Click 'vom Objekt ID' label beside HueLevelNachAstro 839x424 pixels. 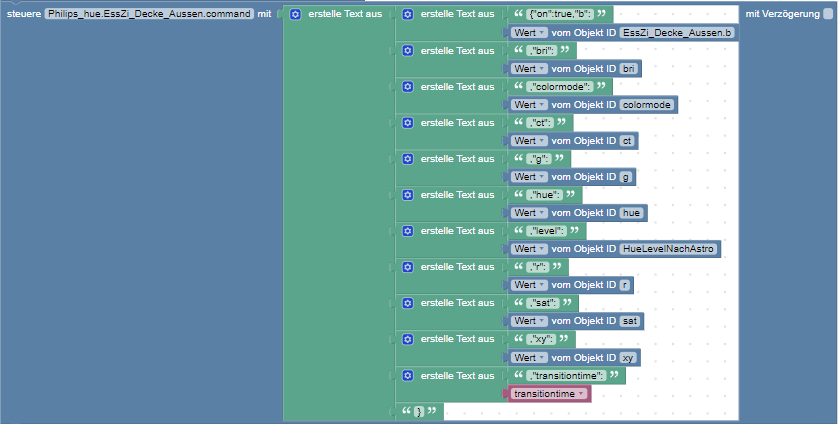[583, 249]
